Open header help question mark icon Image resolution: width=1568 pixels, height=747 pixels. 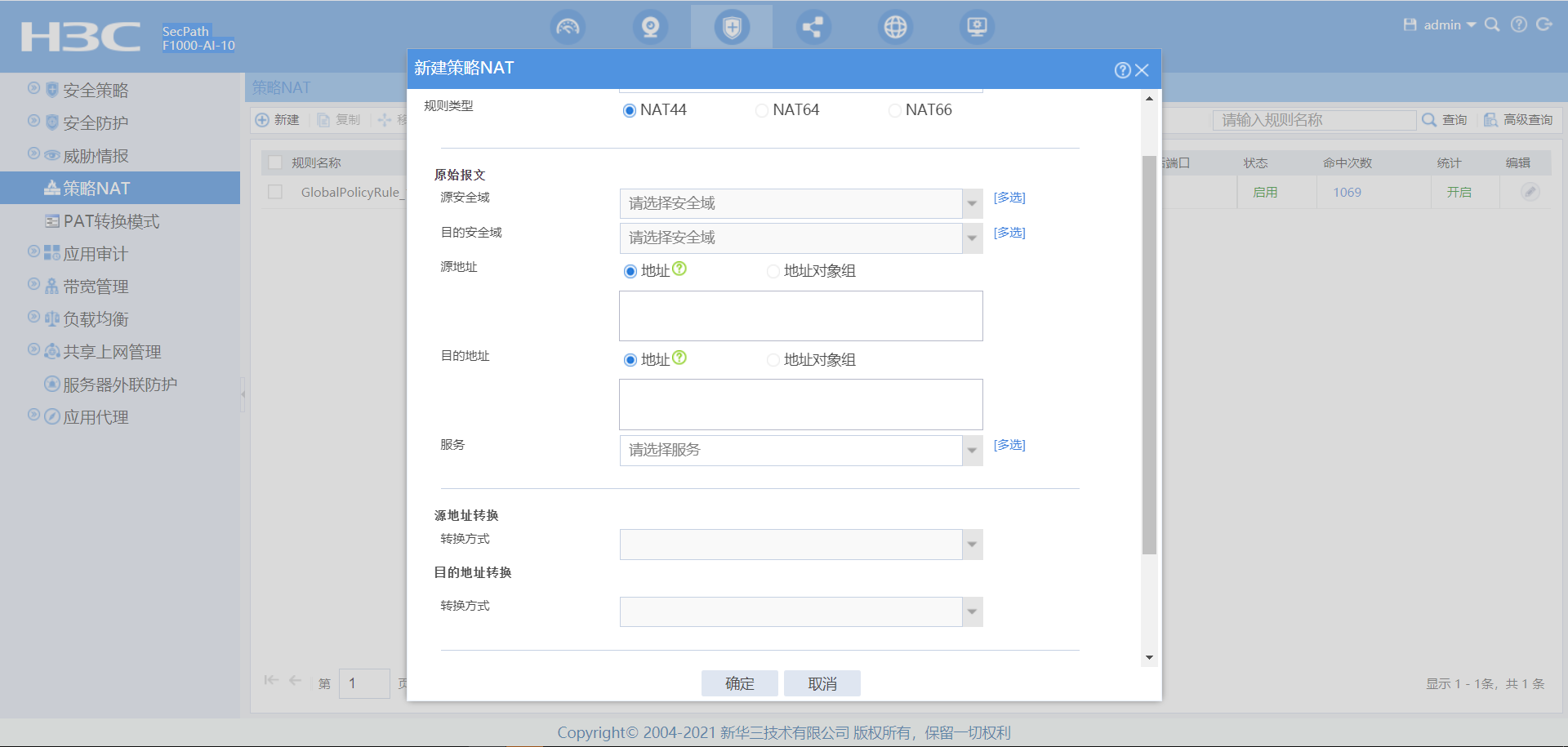click(1519, 24)
